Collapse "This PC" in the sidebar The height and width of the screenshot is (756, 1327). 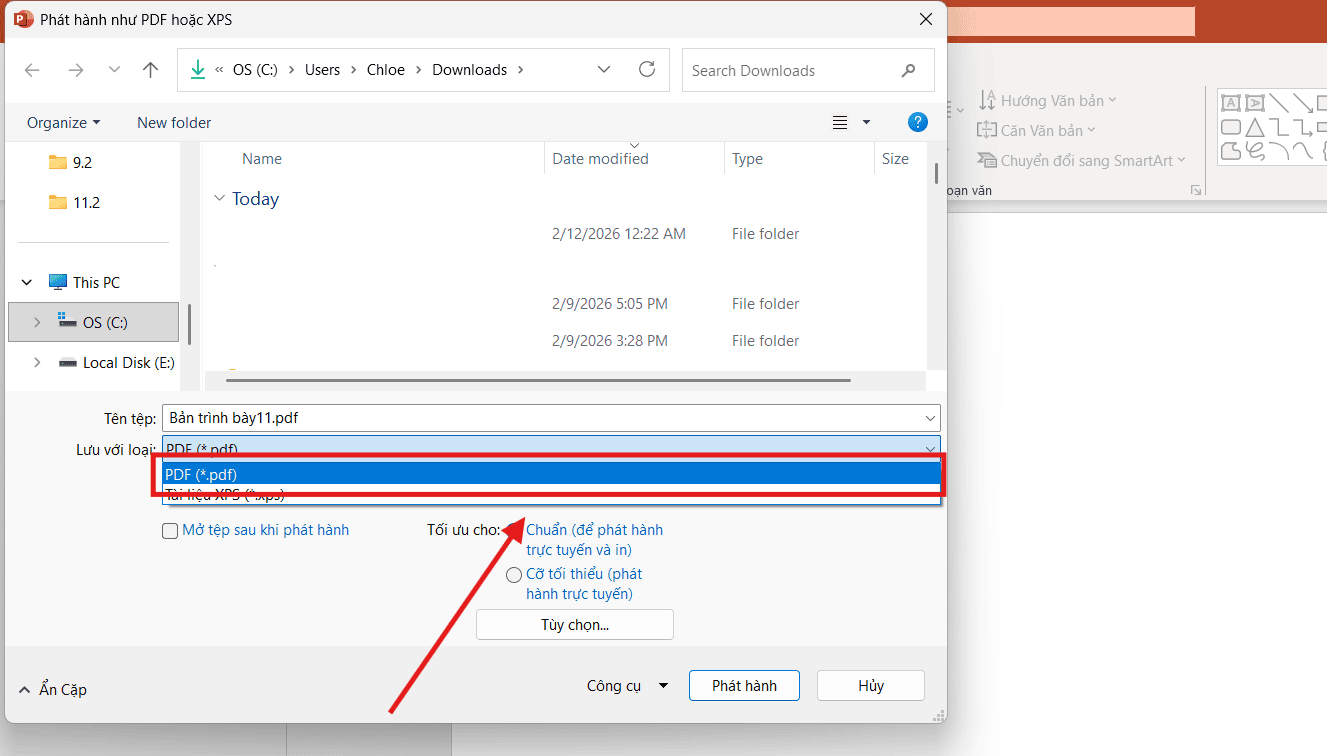(27, 281)
